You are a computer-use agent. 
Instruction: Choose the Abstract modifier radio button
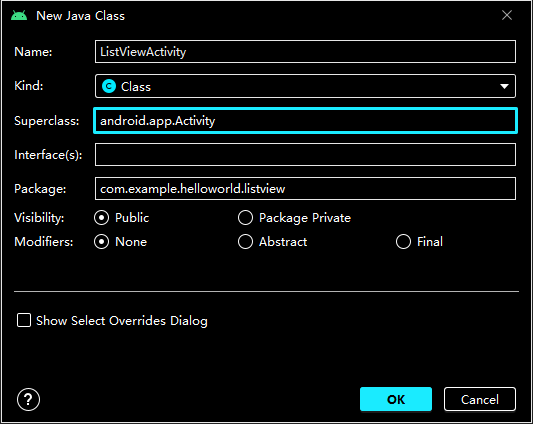[245, 242]
